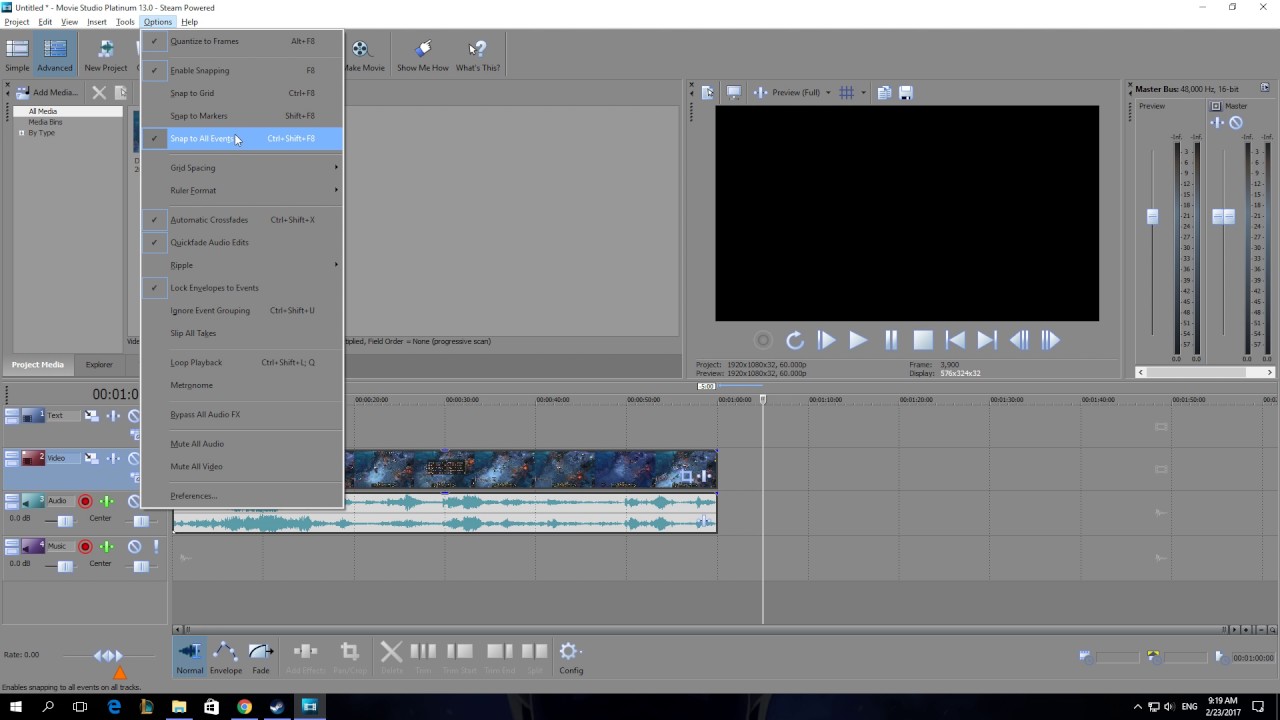Open the Insert menu
This screenshot has height=720, width=1280.
click(97, 21)
